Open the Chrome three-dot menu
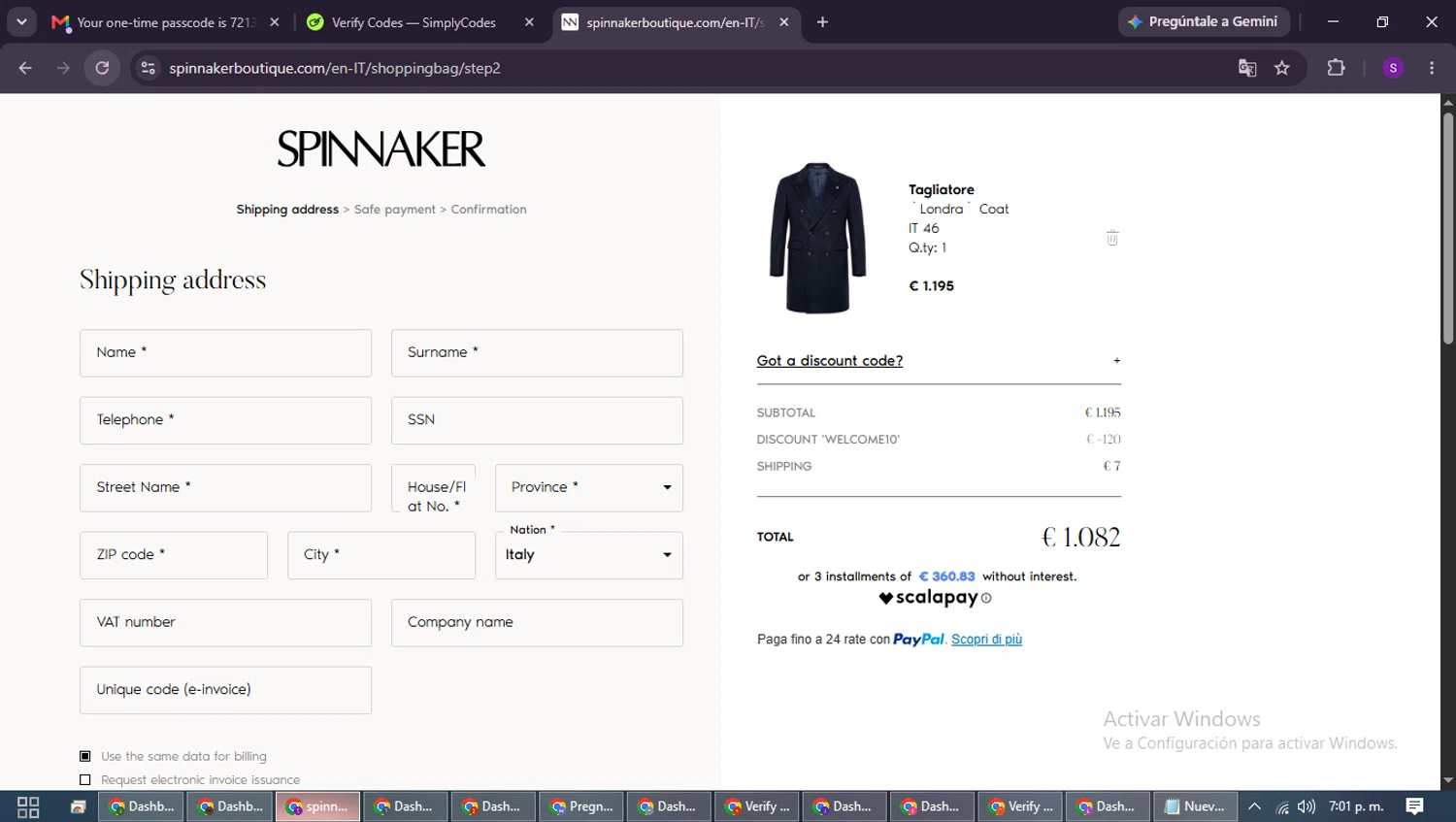Image resolution: width=1456 pixels, height=822 pixels. tap(1432, 68)
